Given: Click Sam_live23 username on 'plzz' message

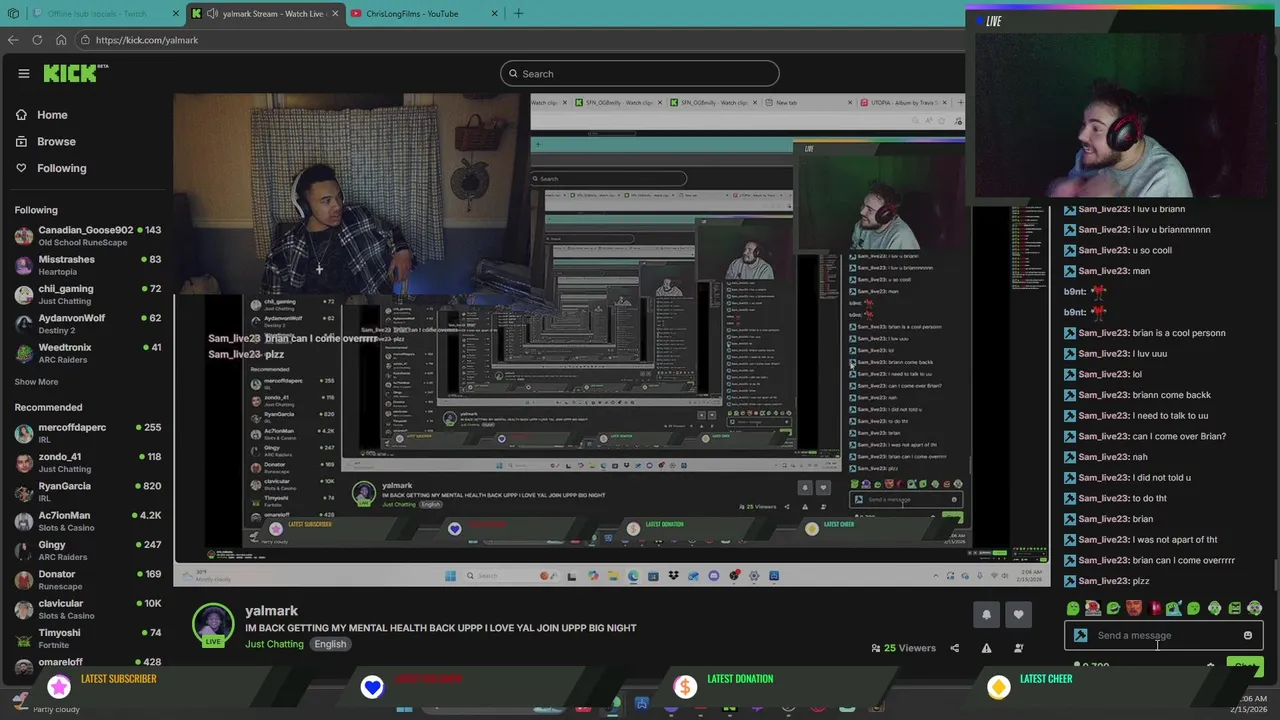Looking at the screenshot, I should [1103, 581].
